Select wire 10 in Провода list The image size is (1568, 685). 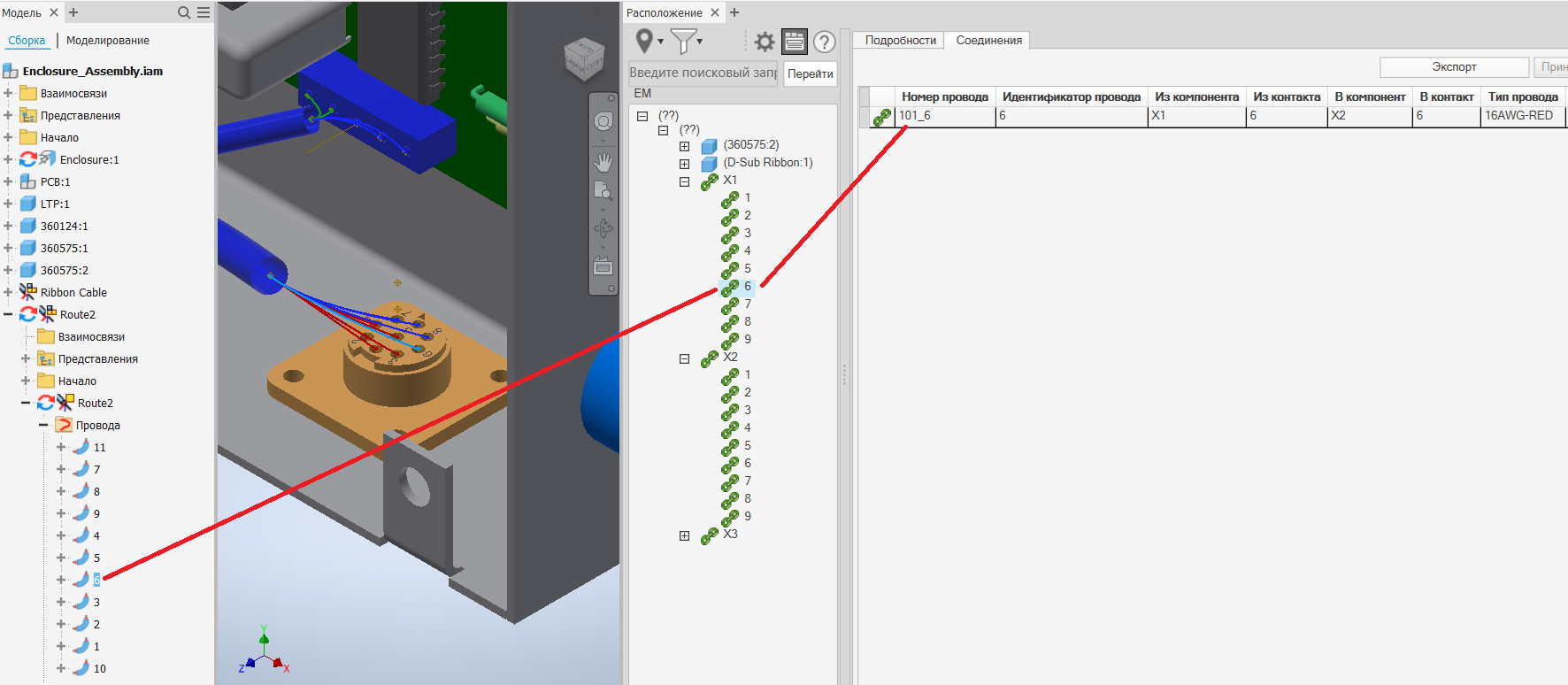[x=99, y=668]
